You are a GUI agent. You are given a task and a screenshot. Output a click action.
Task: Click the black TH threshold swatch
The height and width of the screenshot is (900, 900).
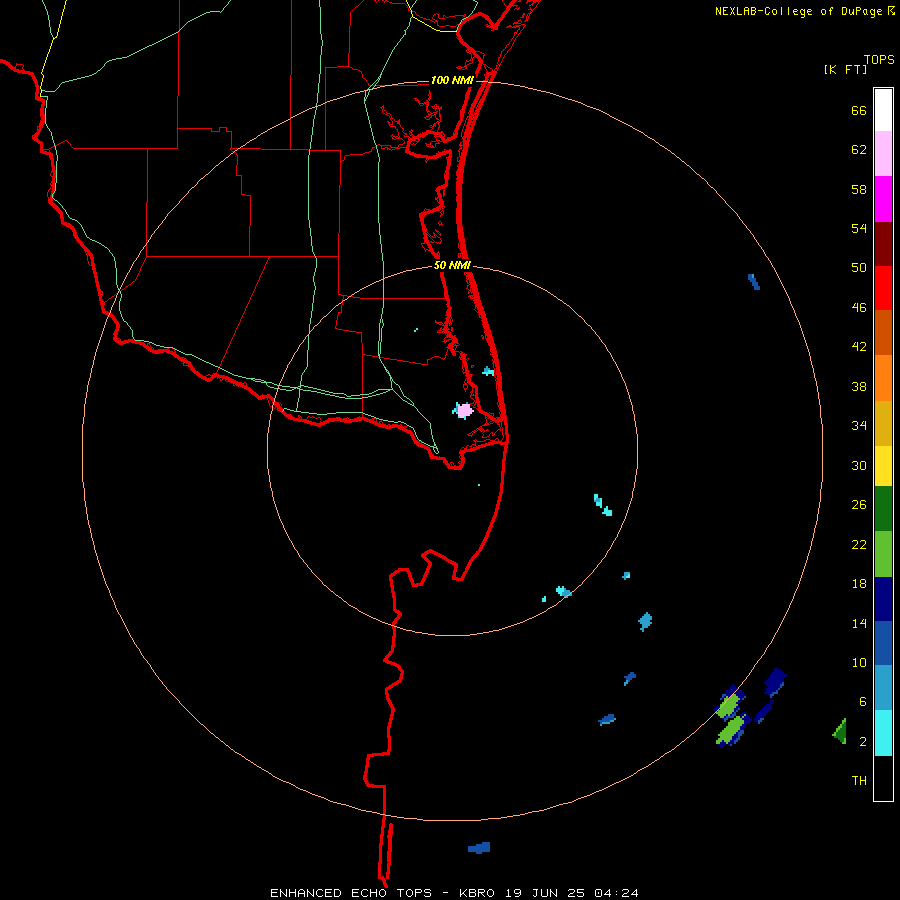(x=883, y=778)
